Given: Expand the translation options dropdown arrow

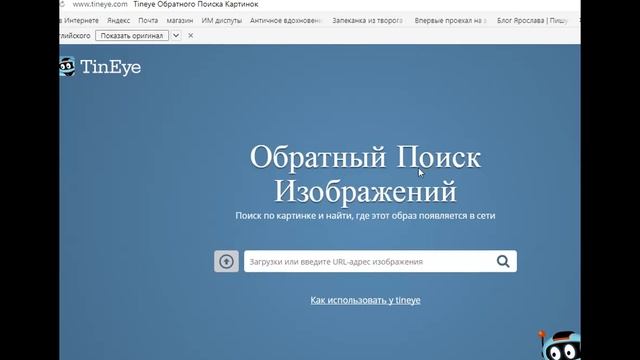Looking at the screenshot, I should click(x=176, y=36).
